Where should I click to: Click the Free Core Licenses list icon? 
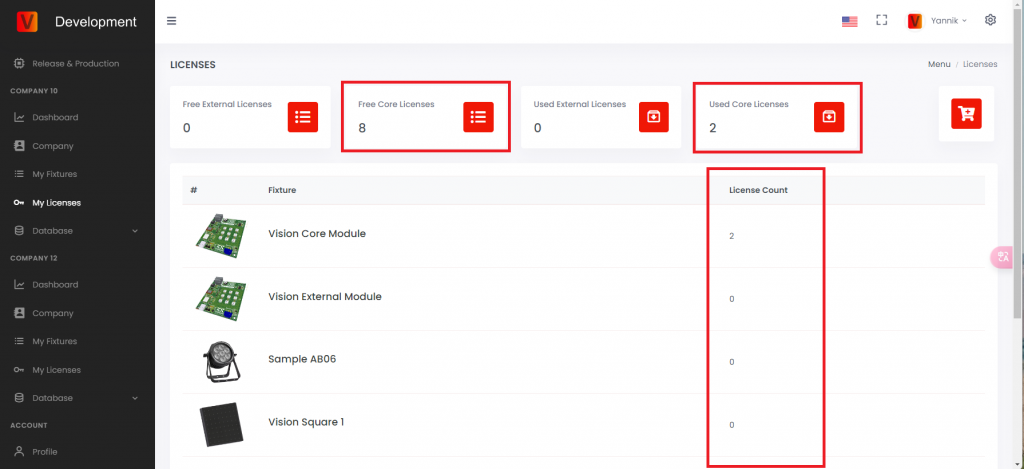478,117
